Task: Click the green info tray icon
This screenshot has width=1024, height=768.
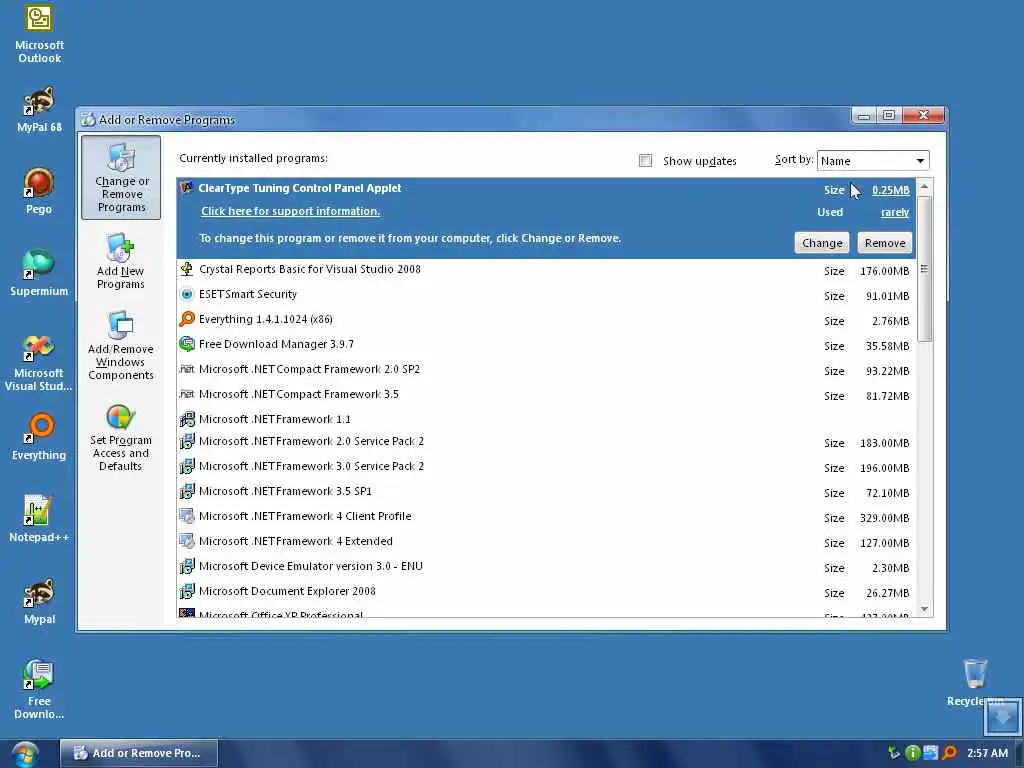Action: pyautogui.click(x=912, y=753)
